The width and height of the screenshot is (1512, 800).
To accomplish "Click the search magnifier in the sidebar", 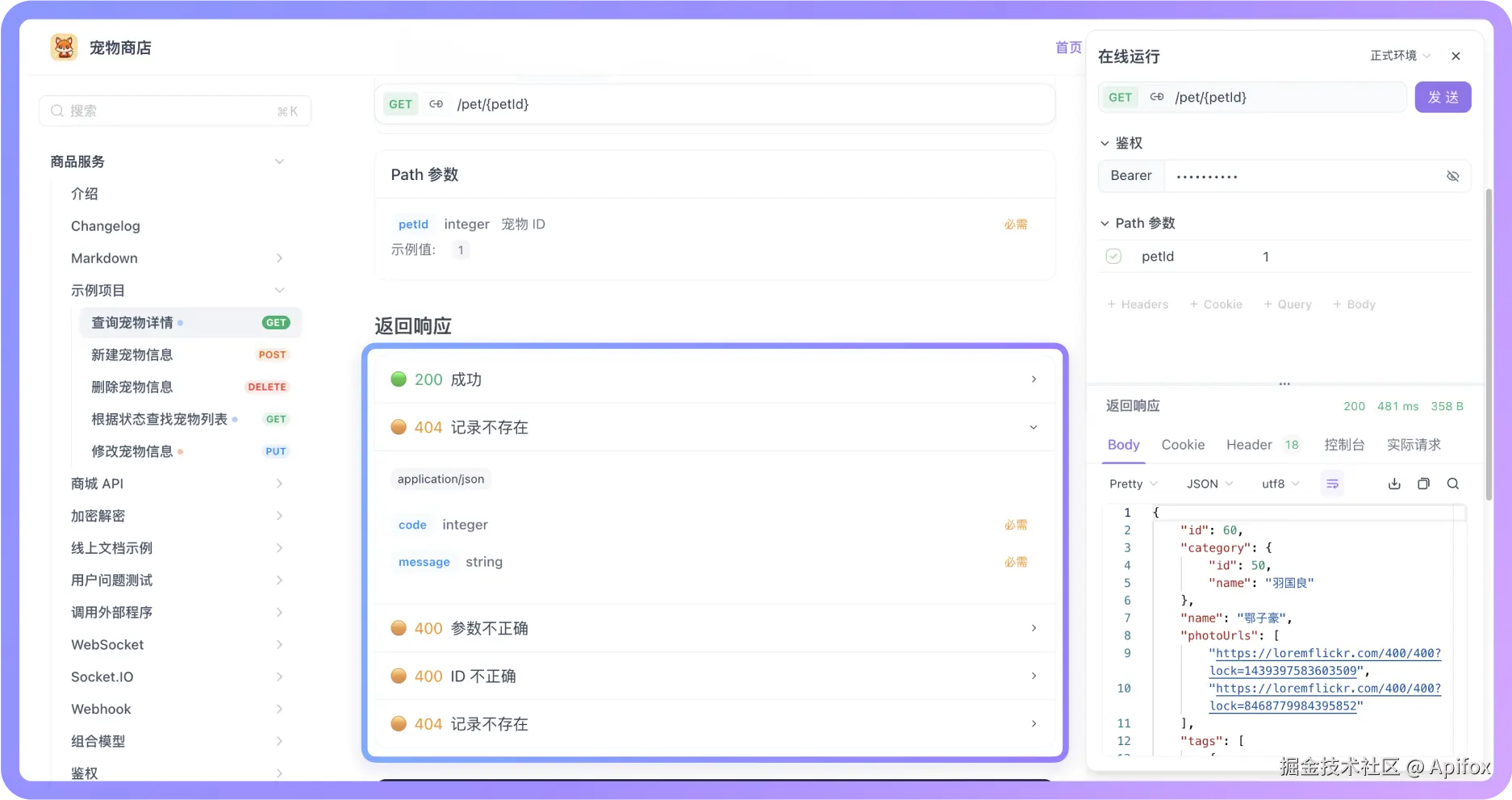I will tap(56, 111).
